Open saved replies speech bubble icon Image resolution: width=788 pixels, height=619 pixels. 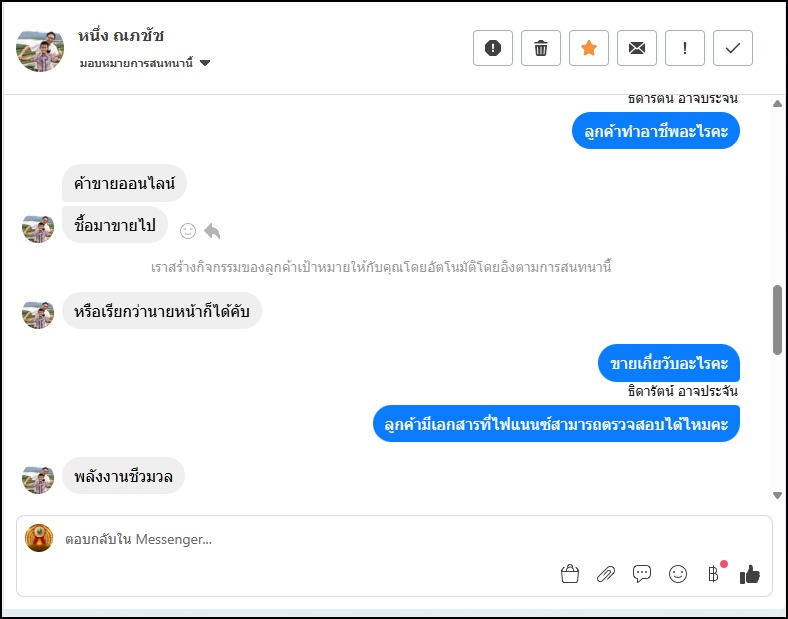(x=642, y=574)
